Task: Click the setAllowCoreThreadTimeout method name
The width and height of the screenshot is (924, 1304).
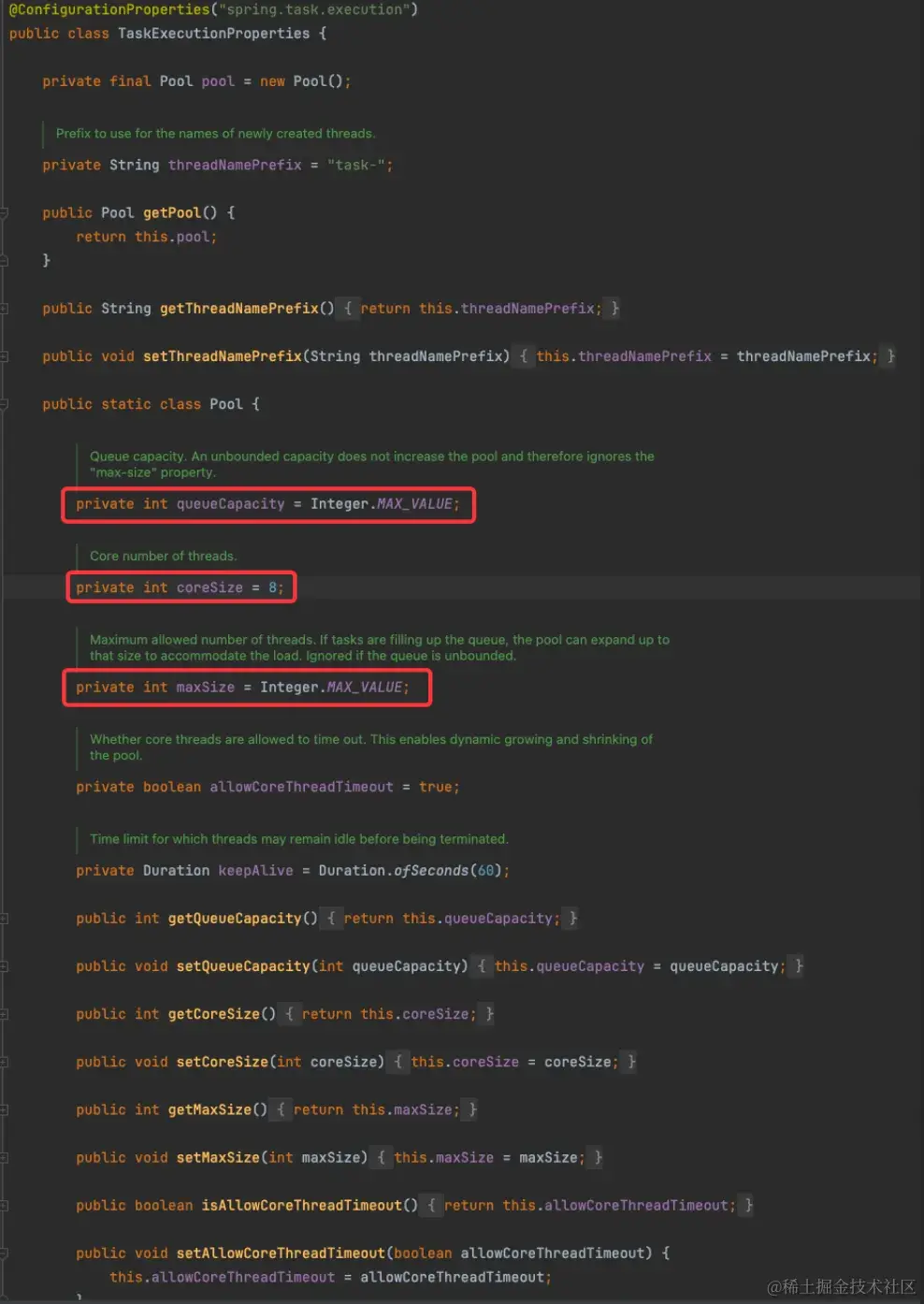Action: (x=280, y=1253)
